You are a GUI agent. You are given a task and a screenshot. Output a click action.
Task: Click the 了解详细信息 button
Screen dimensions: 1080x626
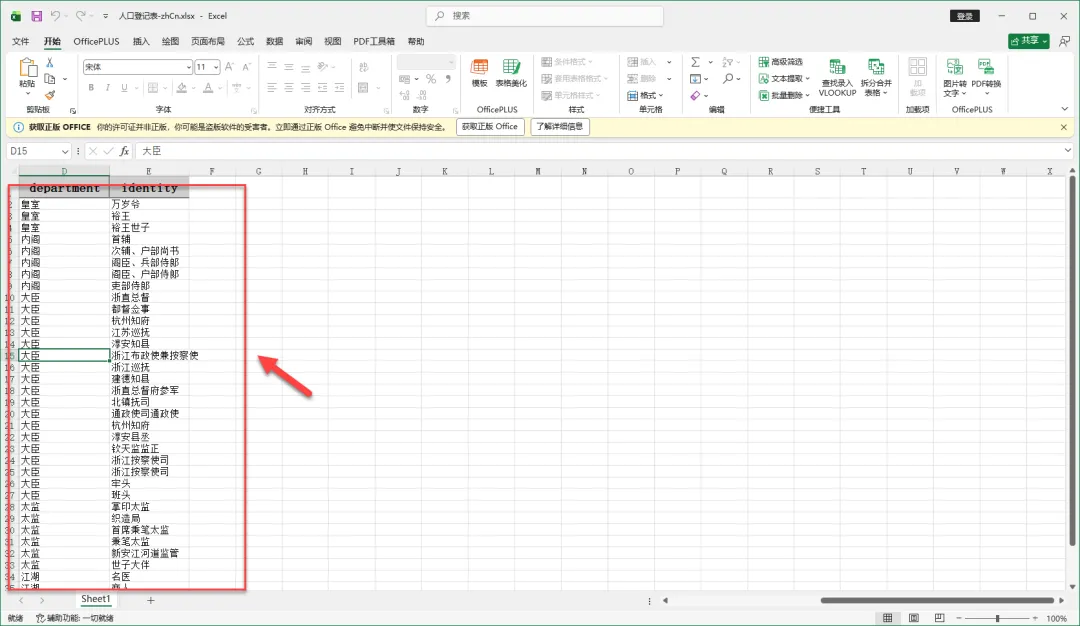click(560, 127)
